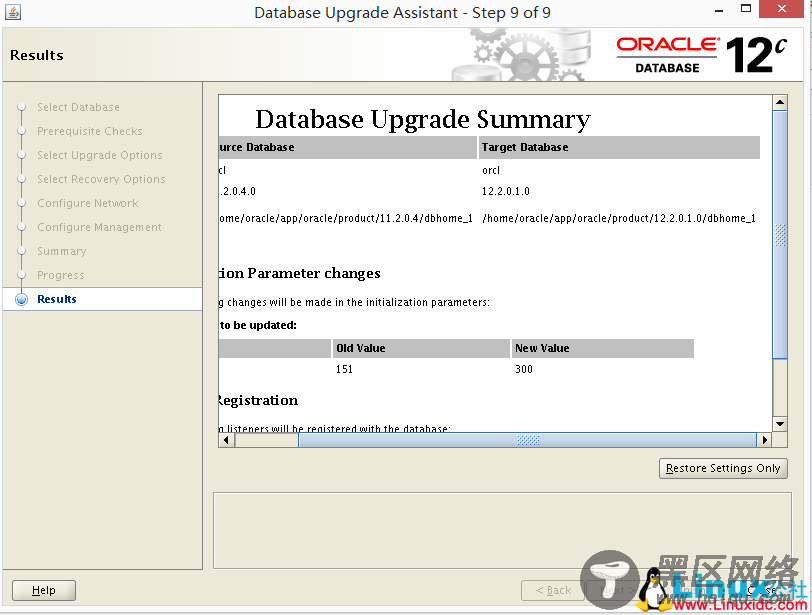Click horizontal scrollbar right arrow
Viewport: 812px width, 615px height.
[764, 440]
